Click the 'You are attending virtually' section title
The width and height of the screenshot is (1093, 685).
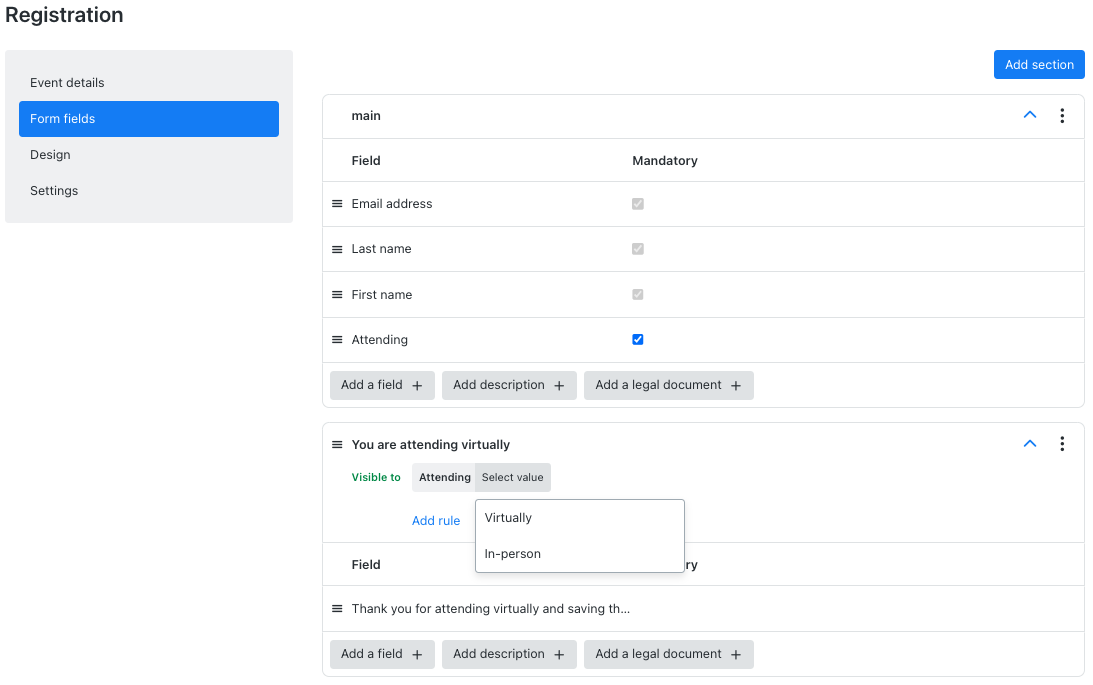(430, 445)
